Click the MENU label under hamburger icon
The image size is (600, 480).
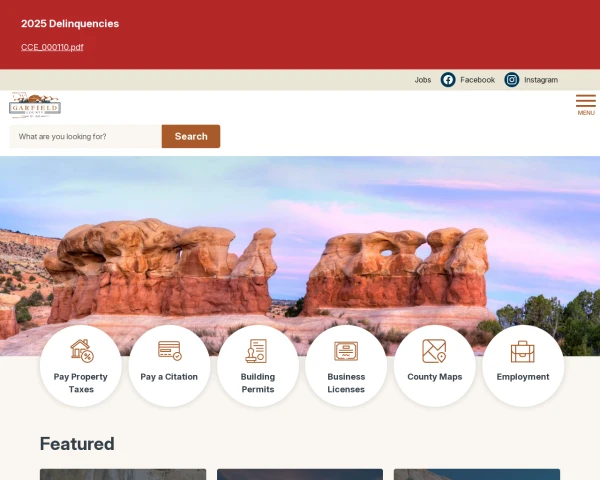[x=586, y=113]
